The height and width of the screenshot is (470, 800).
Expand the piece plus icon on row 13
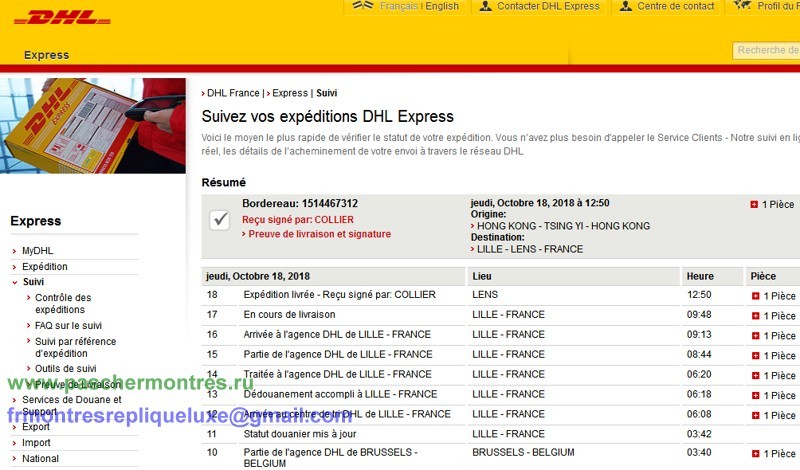[x=756, y=395]
